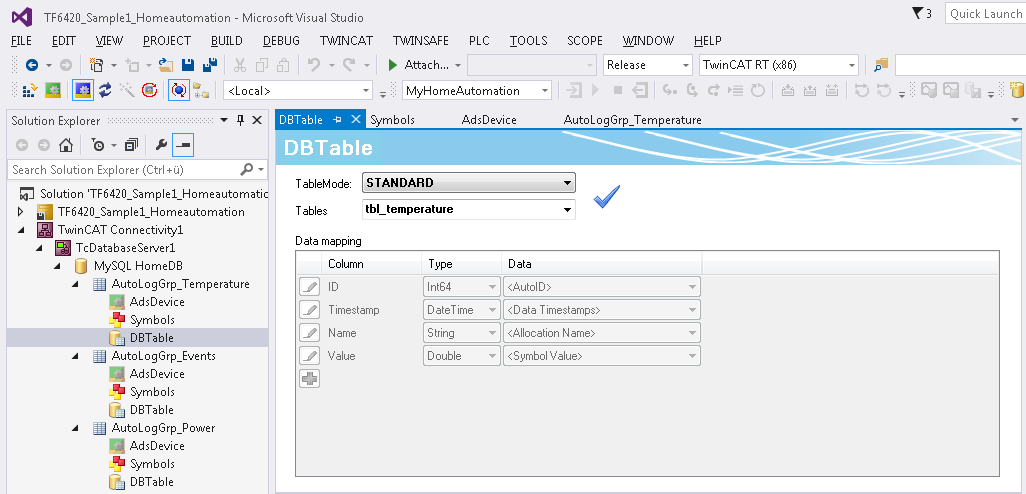Select the TcDatabaseServer1 tree node
This screenshot has height=494, width=1026.
(125, 248)
